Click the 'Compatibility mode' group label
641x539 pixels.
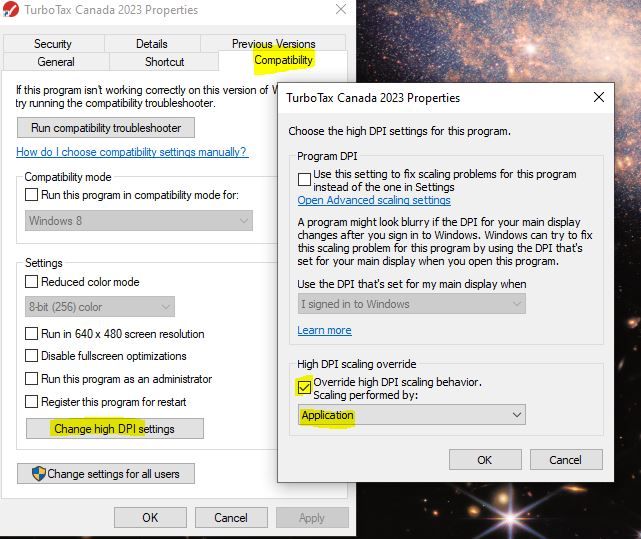(68, 177)
